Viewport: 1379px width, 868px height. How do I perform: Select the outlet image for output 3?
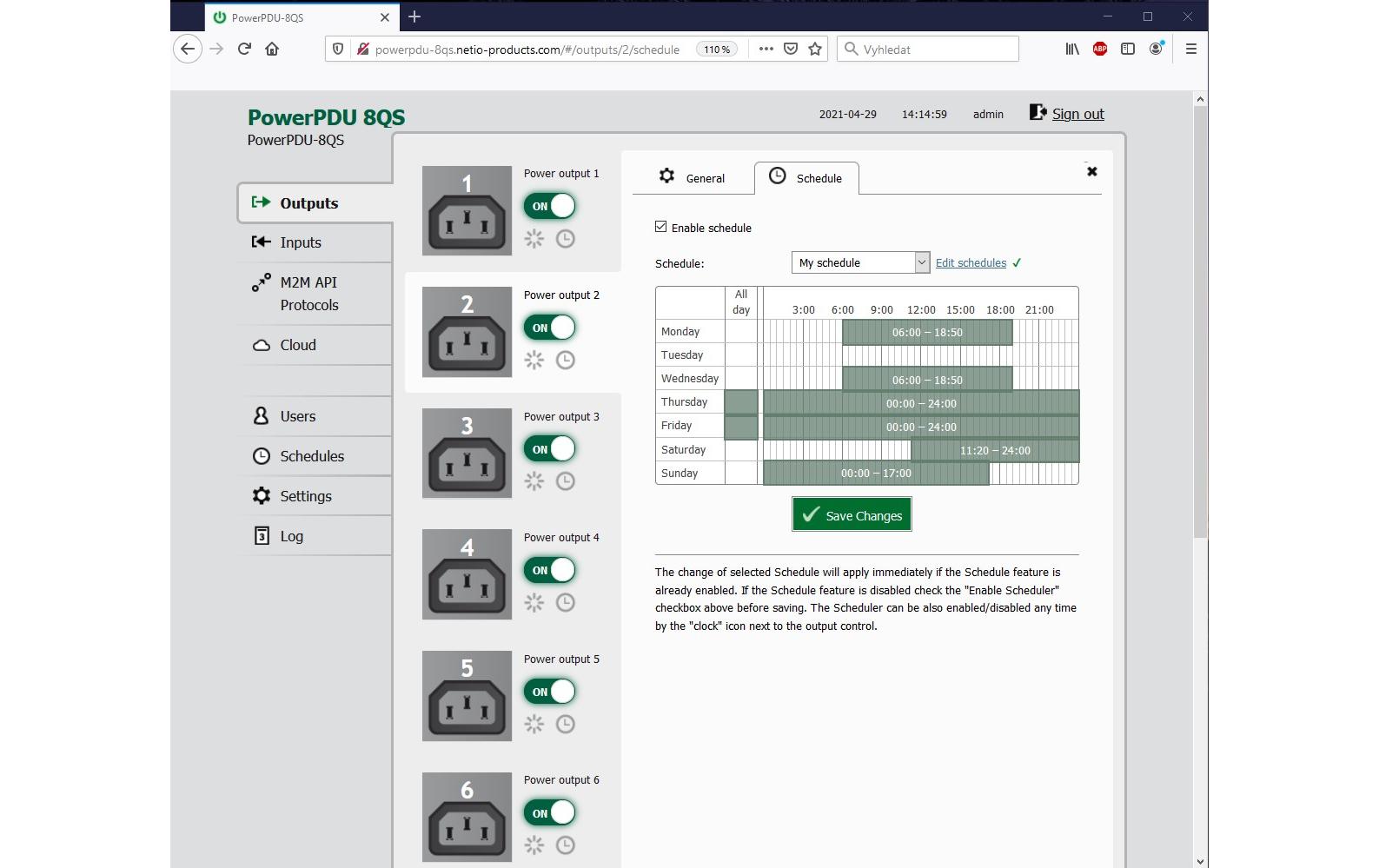467,453
